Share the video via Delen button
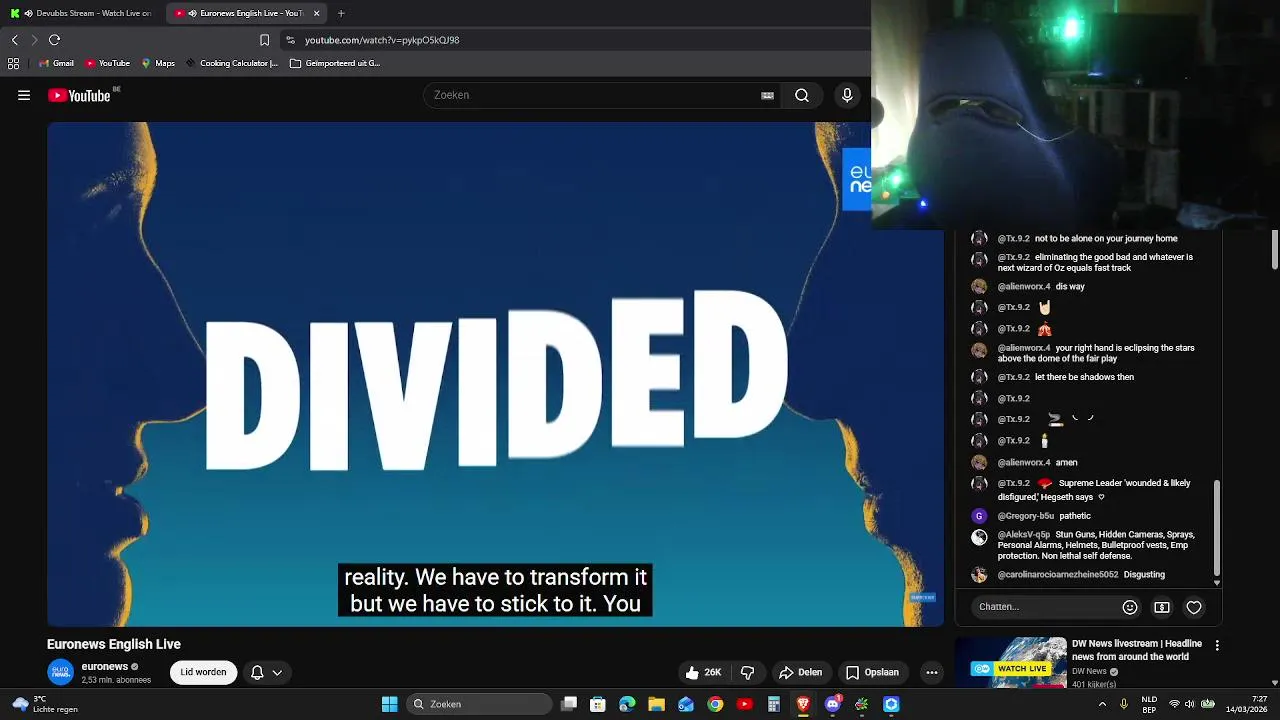 pos(801,673)
